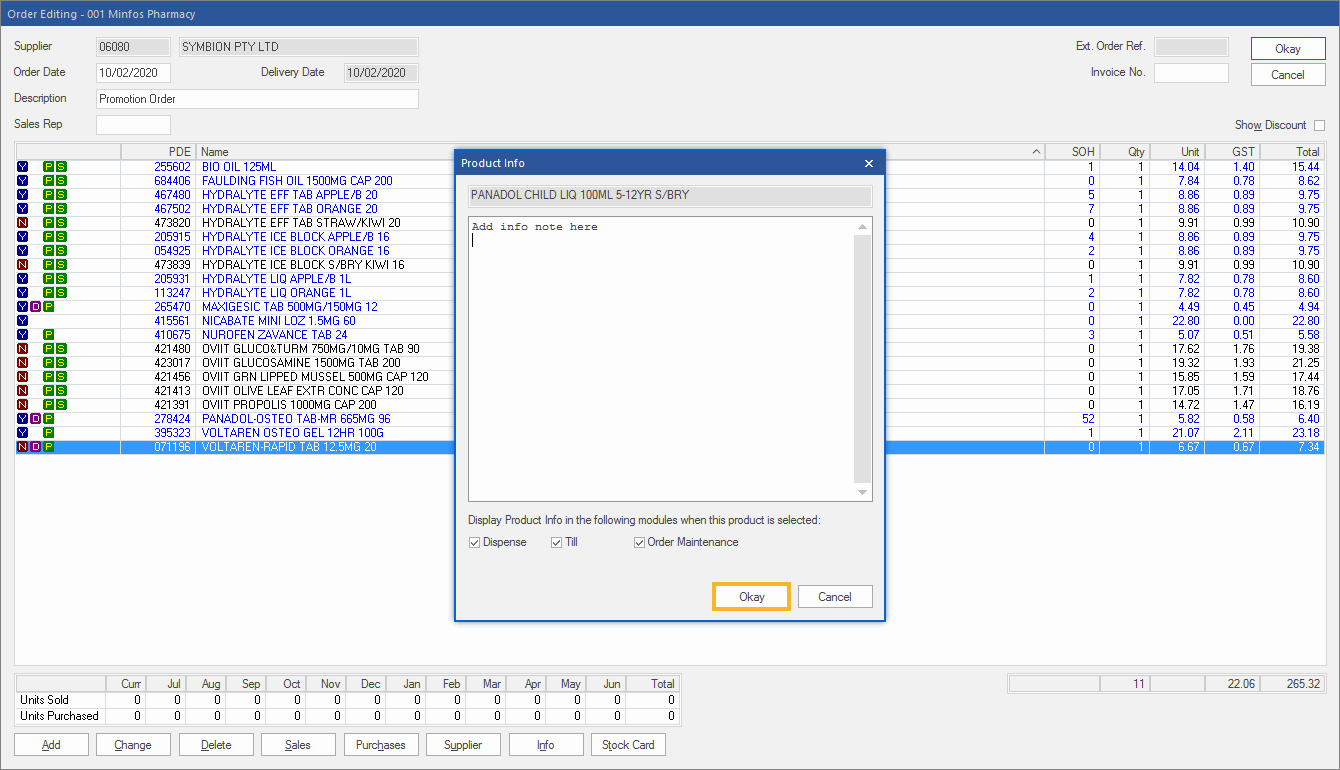Click the Qty column header
The width and height of the screenshot is (1340, 770).
[x=1124, y=152]
